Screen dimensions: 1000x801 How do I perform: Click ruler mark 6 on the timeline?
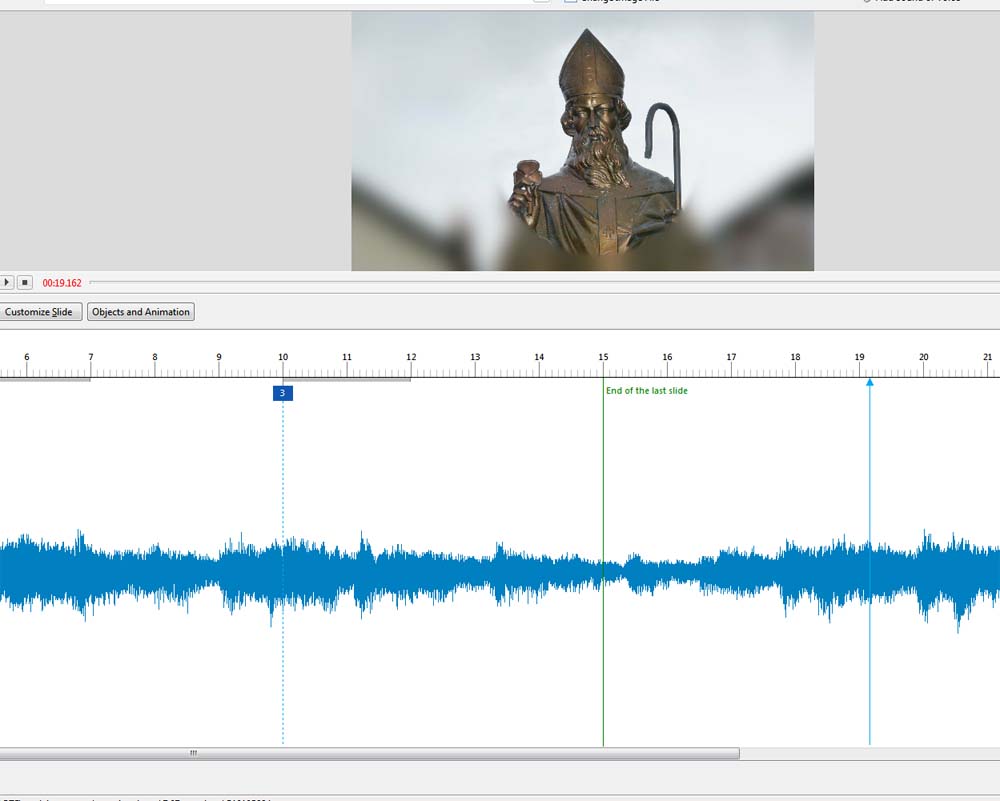[x=27, y=357]
